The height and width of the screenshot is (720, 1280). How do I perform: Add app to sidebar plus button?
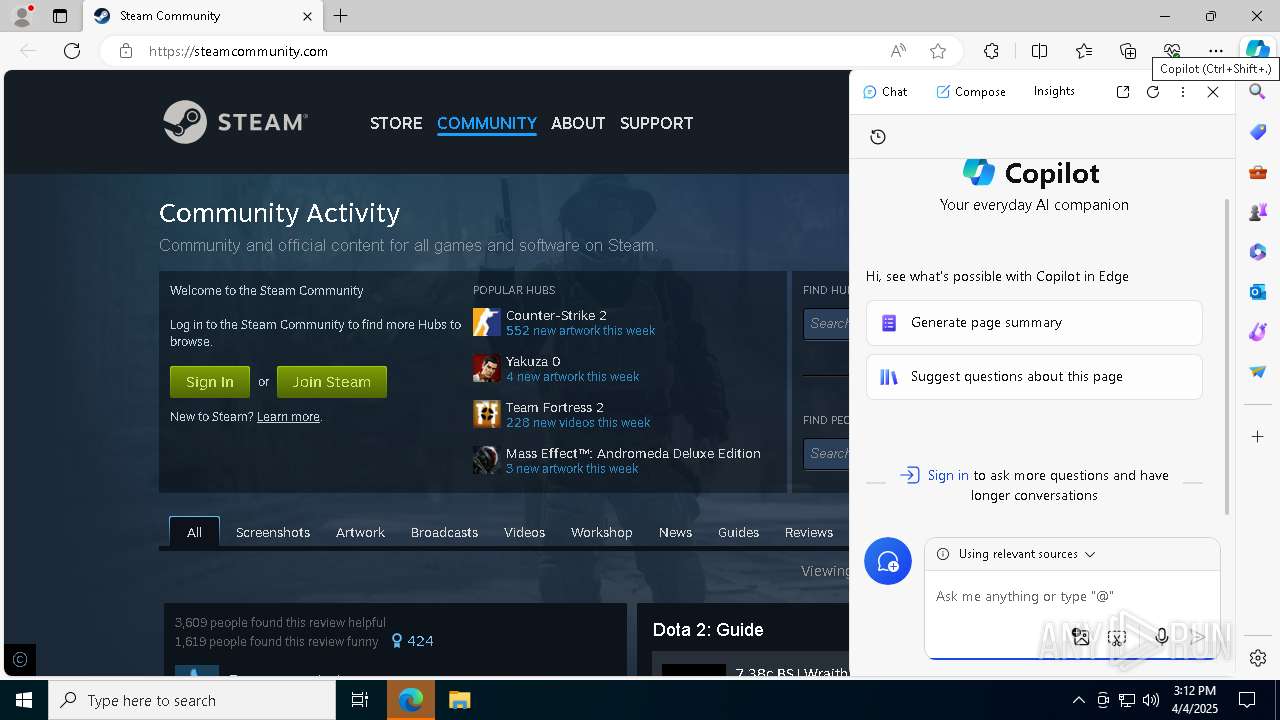click(x=1258, y=437)
